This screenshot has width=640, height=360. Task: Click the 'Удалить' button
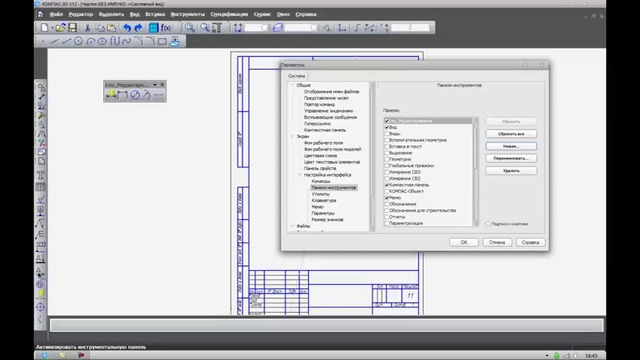pos(511,171)
